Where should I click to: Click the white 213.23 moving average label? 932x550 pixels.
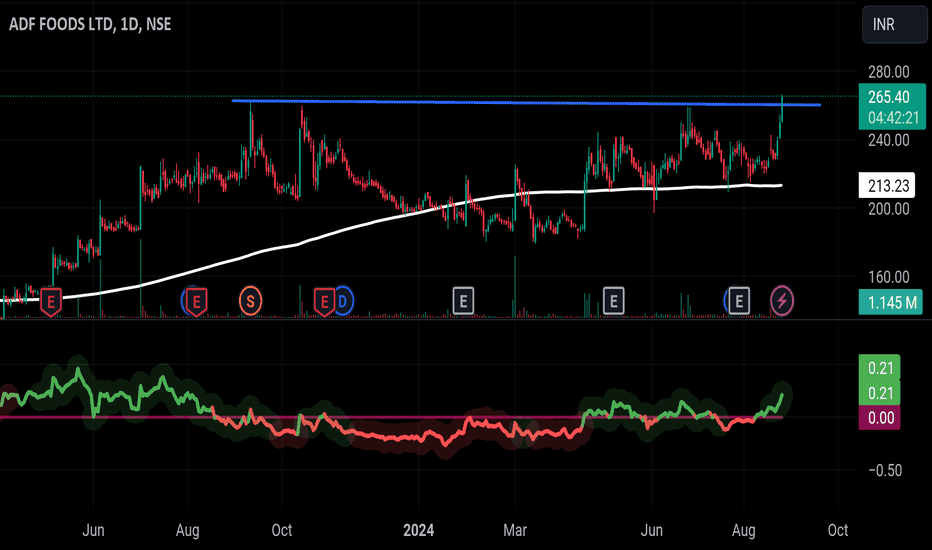887,186
